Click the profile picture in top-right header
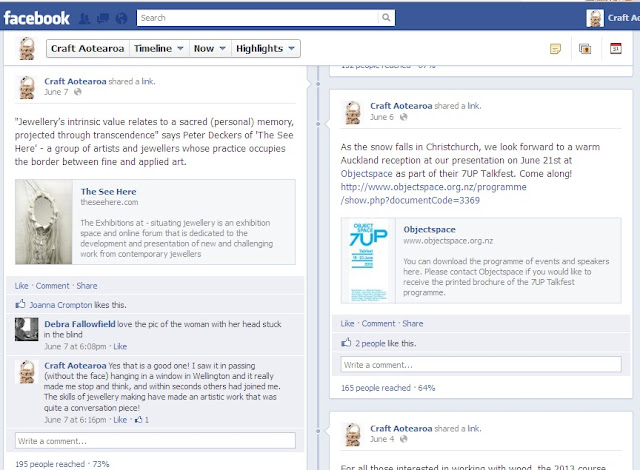Viewport: 640px width, 470px height. pyautogui.click(x=595, y=18)
